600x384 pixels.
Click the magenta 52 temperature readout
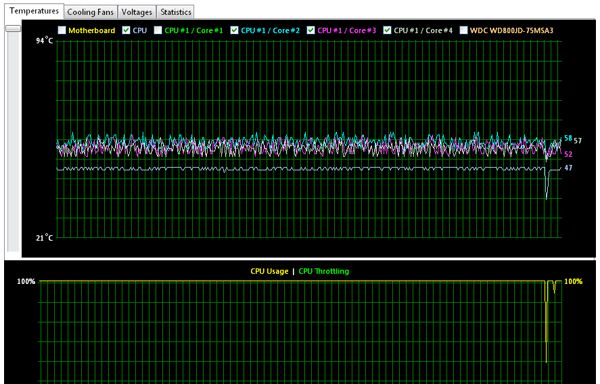coord(568,154)
